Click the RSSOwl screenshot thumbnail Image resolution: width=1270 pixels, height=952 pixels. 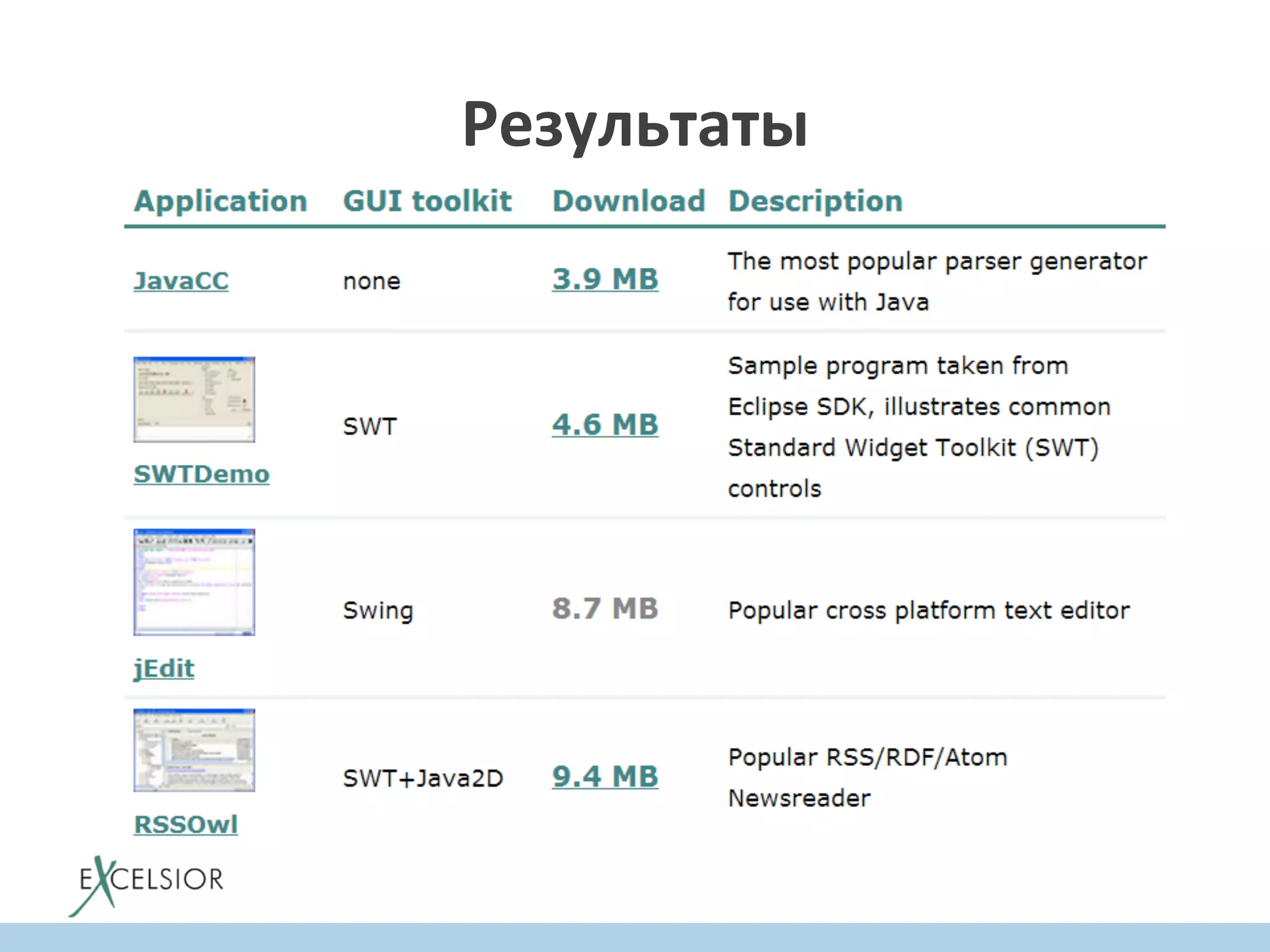click(194, 750)
